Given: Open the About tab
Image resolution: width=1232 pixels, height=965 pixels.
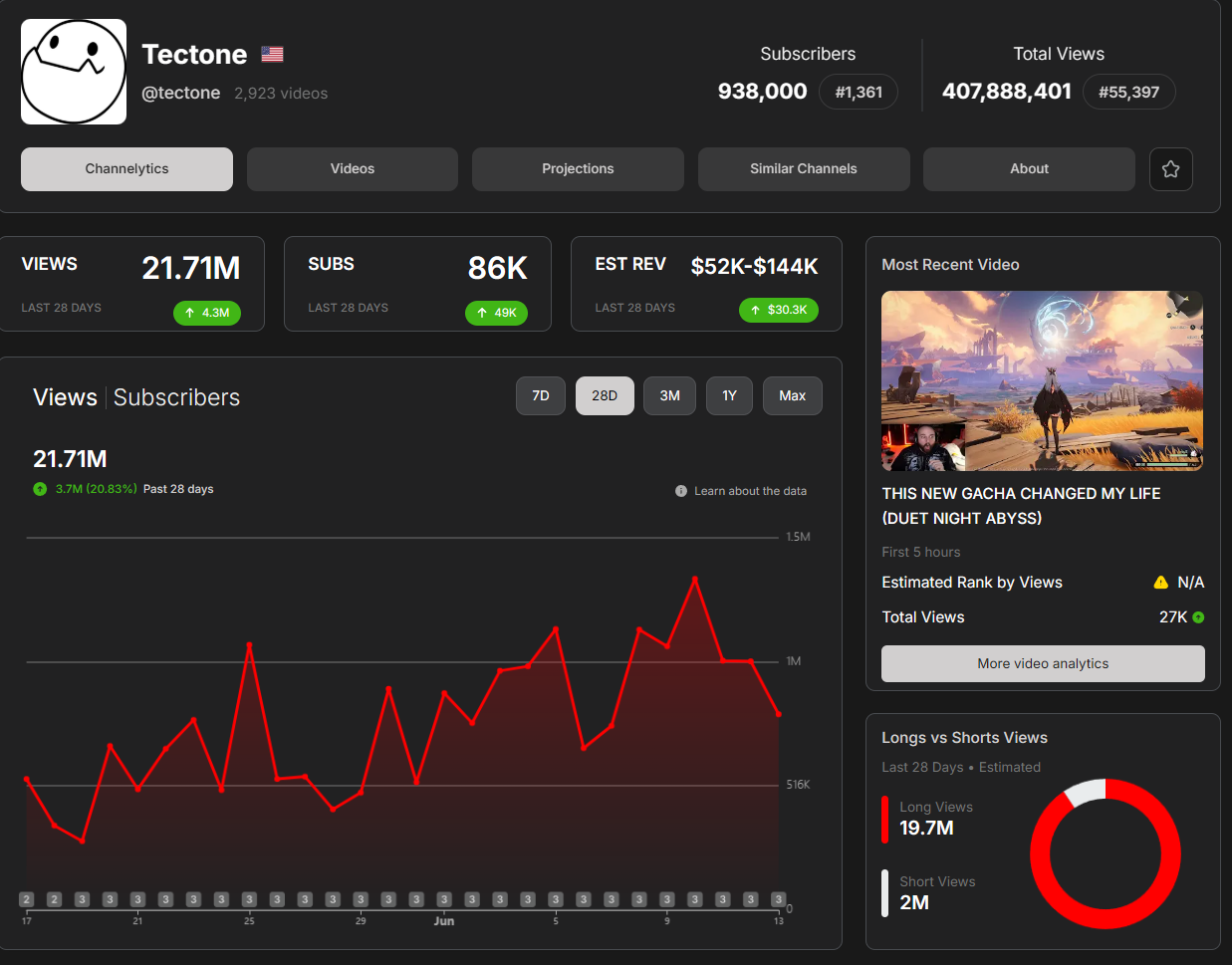Looking at the screenshot, I should [1029, 169].
